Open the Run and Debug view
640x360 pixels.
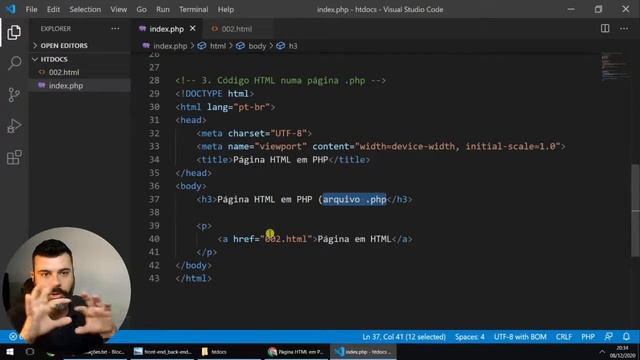14,126
